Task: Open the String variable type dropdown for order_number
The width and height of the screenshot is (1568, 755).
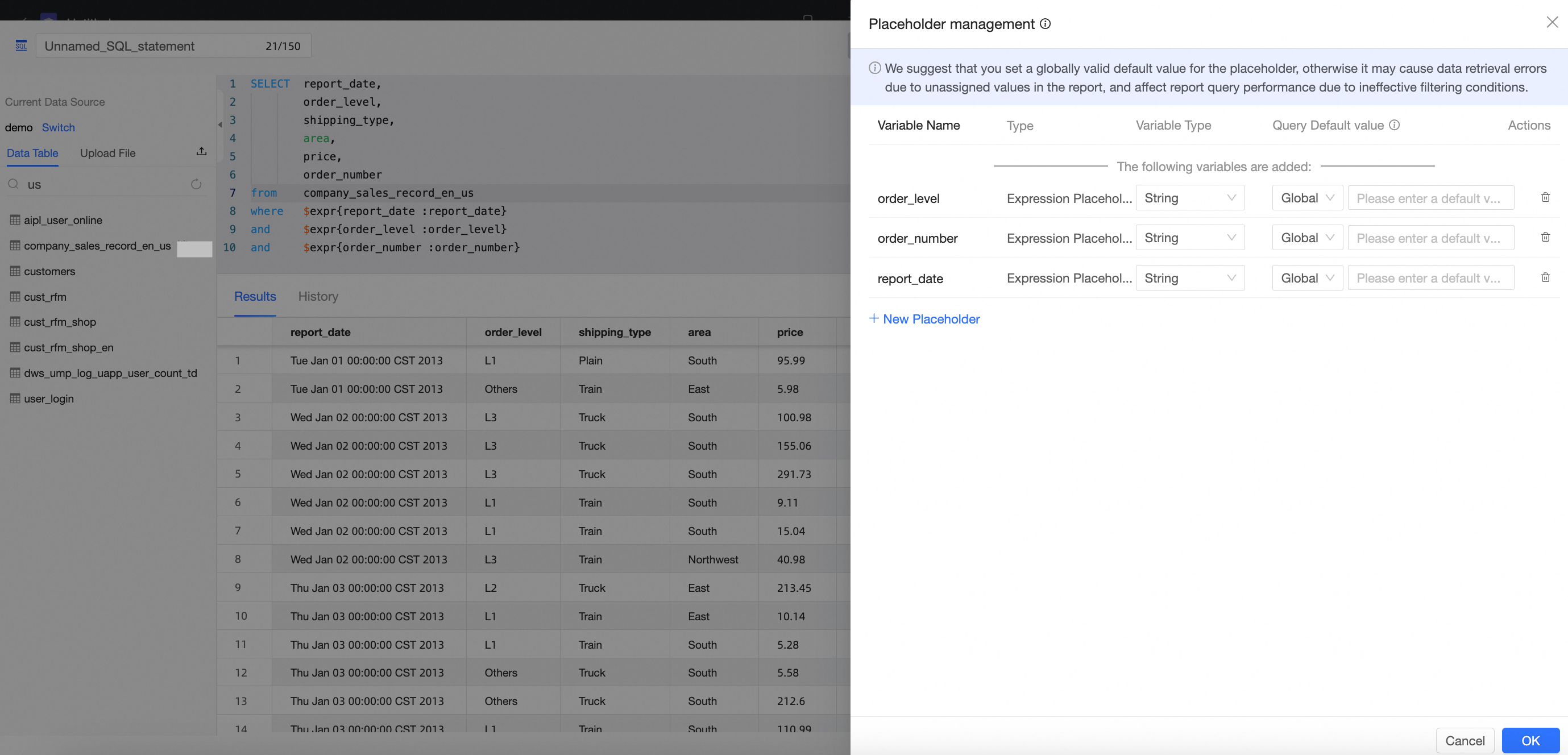Action: pyautogui.click(x=1190, y=238)
